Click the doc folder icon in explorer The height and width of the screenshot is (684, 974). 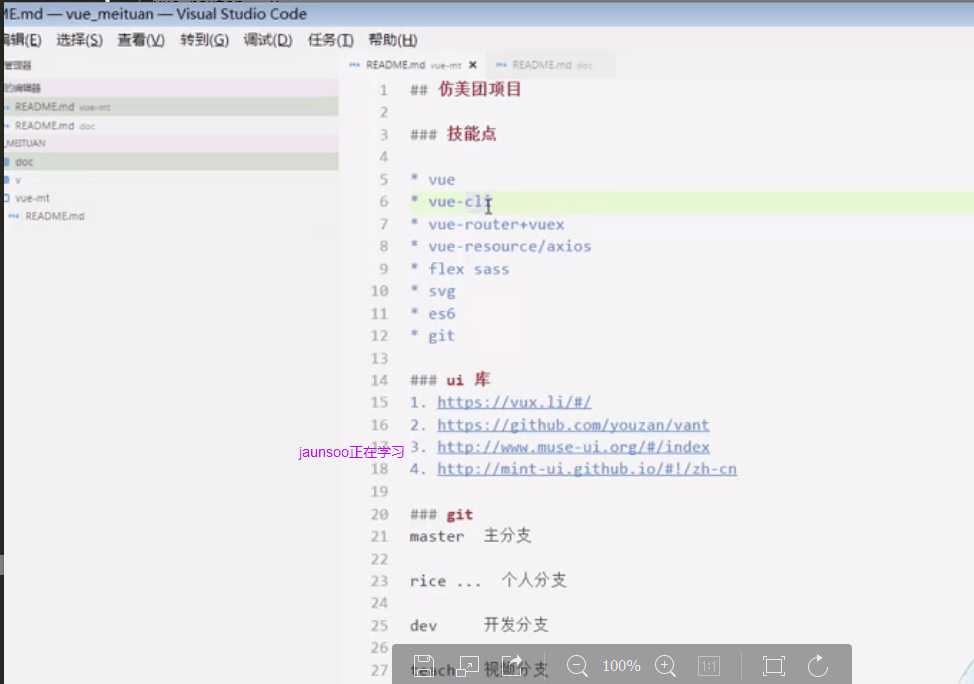pyautogui.click(x=6, y=162)
